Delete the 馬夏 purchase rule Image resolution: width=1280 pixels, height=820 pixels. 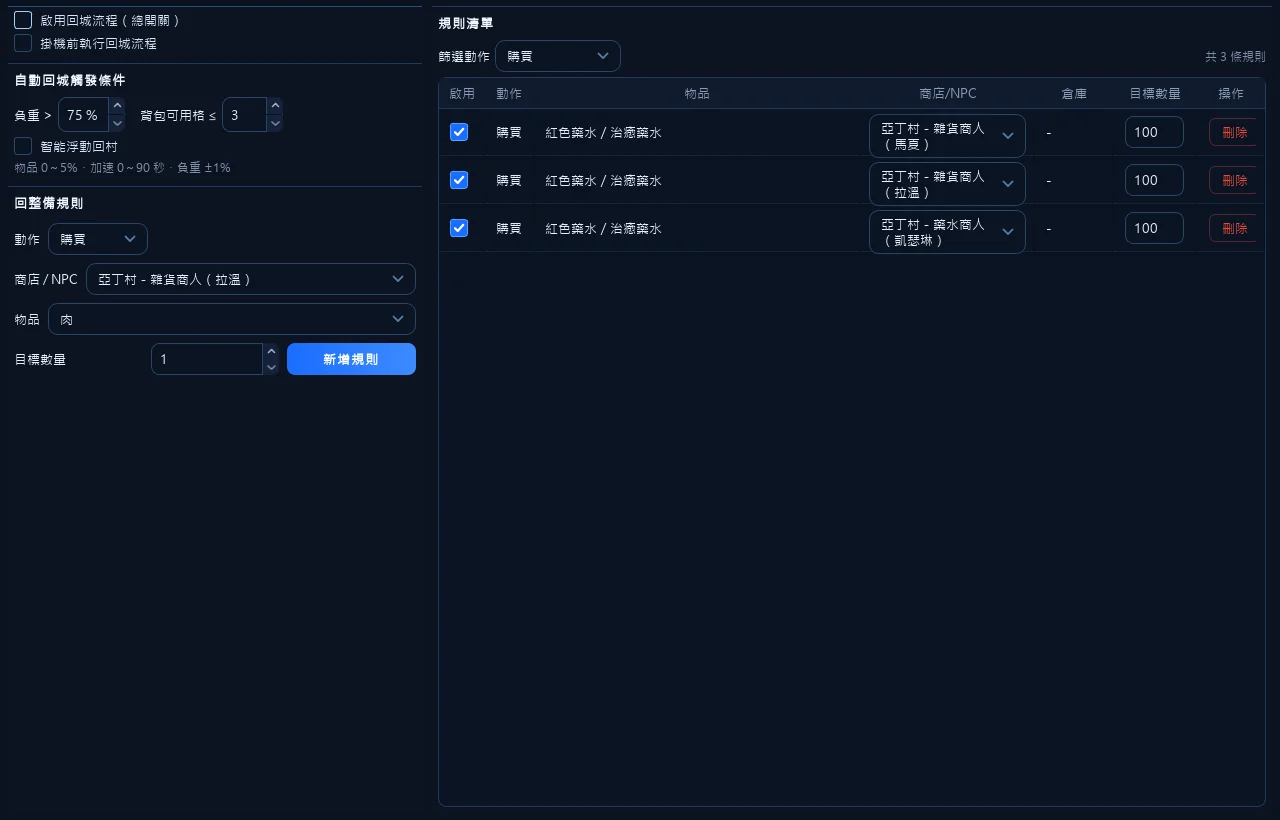click(x=1234, y=132)
